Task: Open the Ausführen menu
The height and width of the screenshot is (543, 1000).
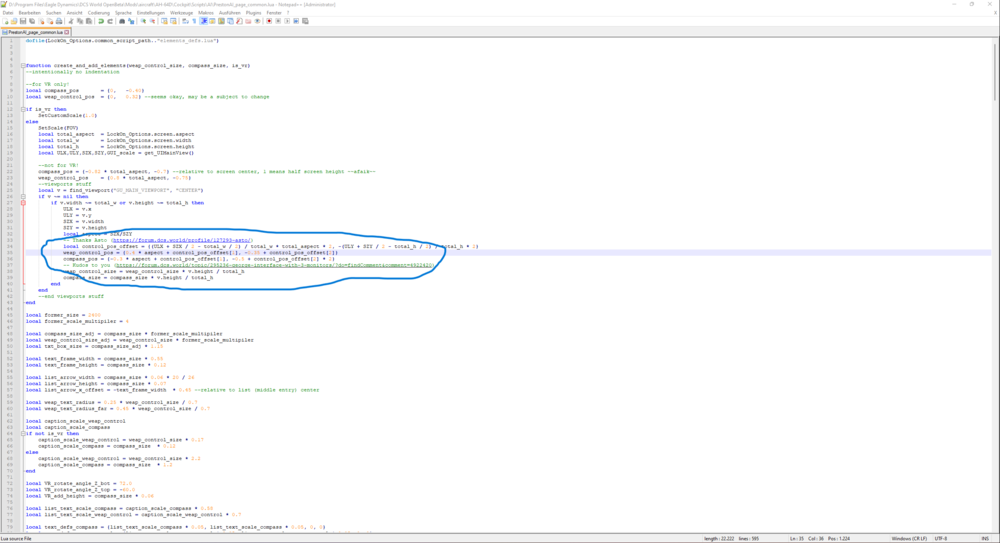Action: pyautogui.click(x=230, y=13)
